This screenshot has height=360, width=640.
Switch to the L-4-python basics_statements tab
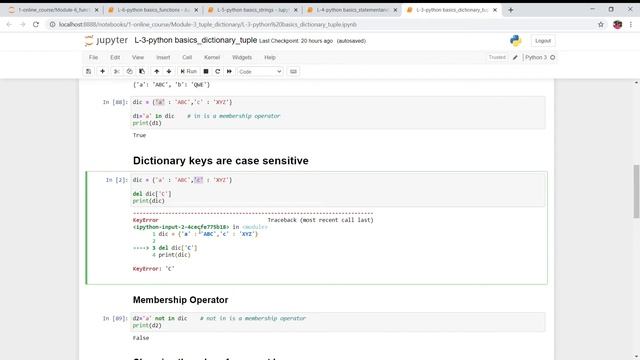tap(352, 10)
